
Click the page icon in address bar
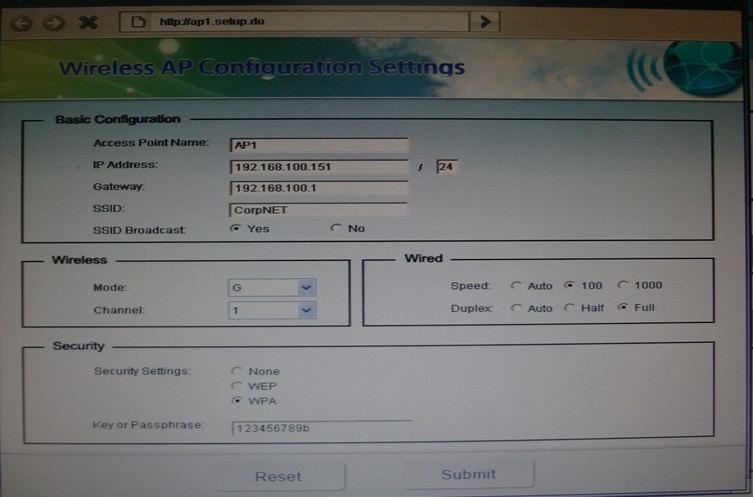[x=138, y=22]
